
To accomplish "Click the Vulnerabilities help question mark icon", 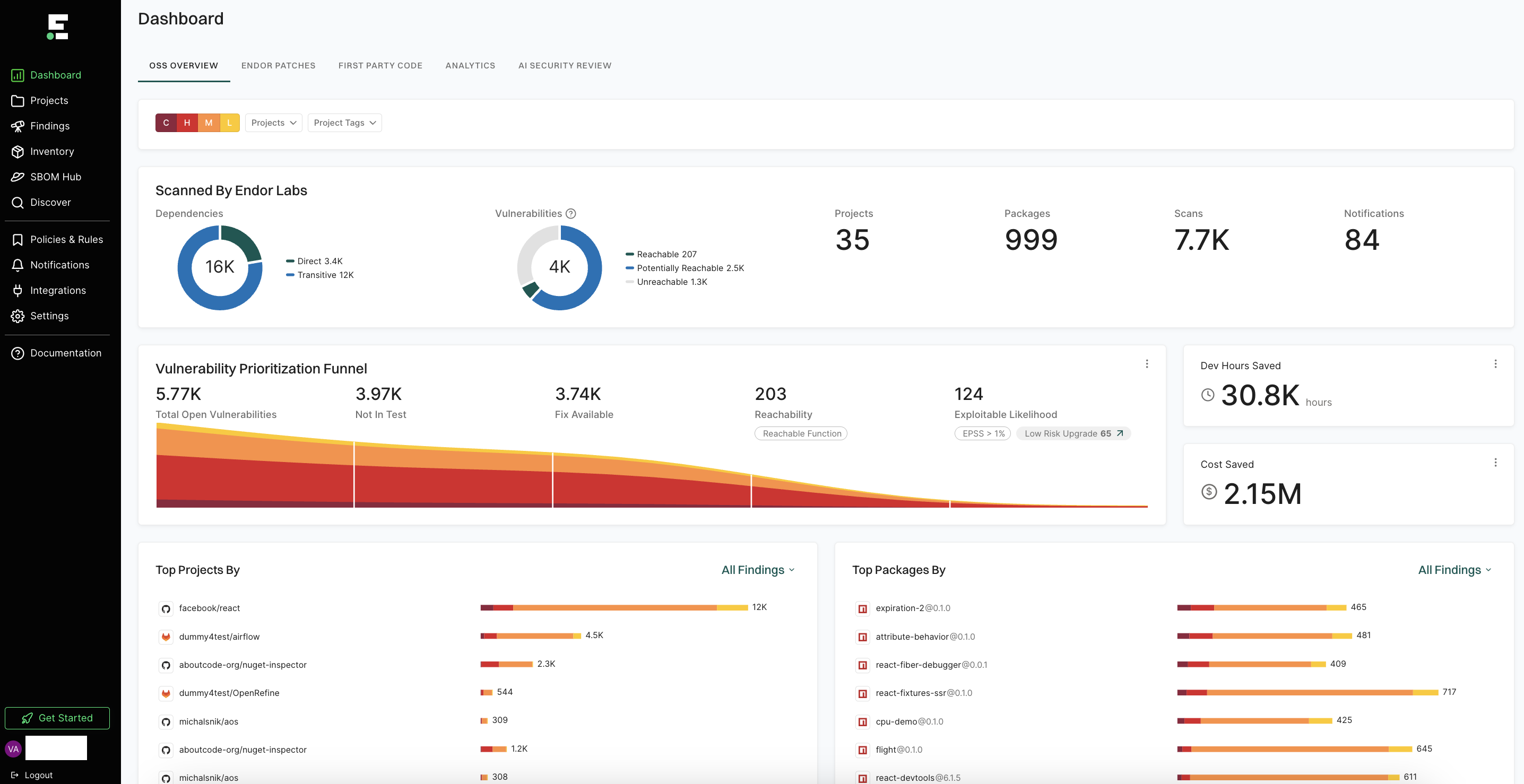I will (x=571, y=213).
